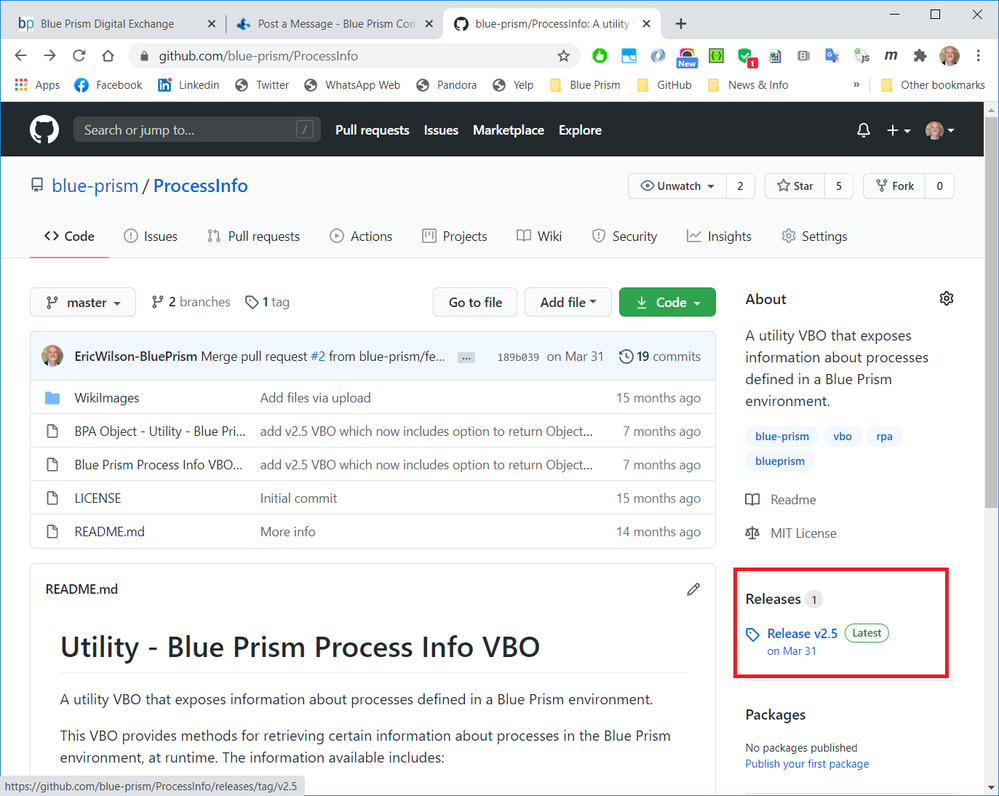Open the Apps bookmarks shortcut

click(37, 85)
